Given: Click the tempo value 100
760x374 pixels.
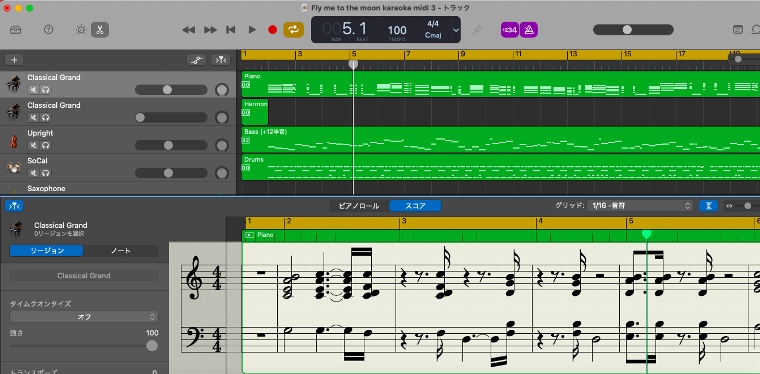Looking at the screenshot, I should 397,30.
